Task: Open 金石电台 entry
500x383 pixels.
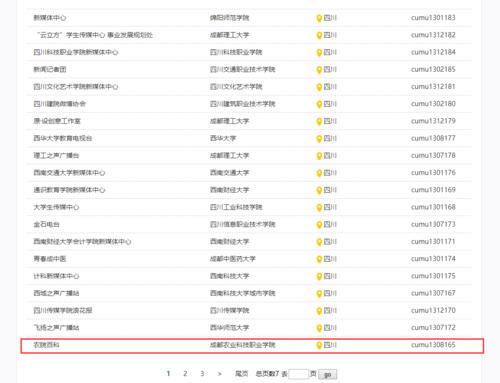Action: point(46,224)
